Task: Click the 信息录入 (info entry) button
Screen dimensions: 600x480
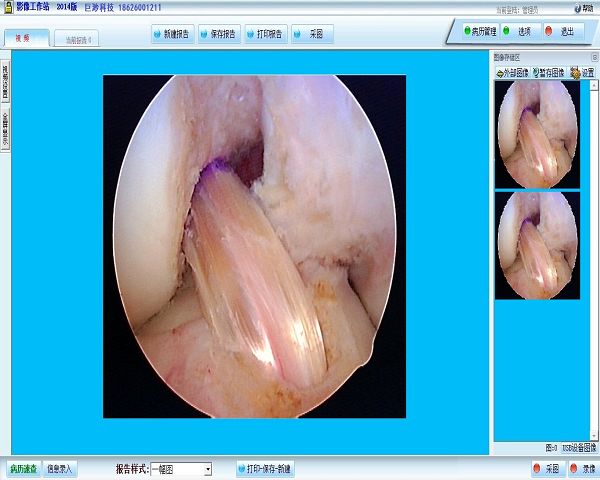Action: [60, 468]
